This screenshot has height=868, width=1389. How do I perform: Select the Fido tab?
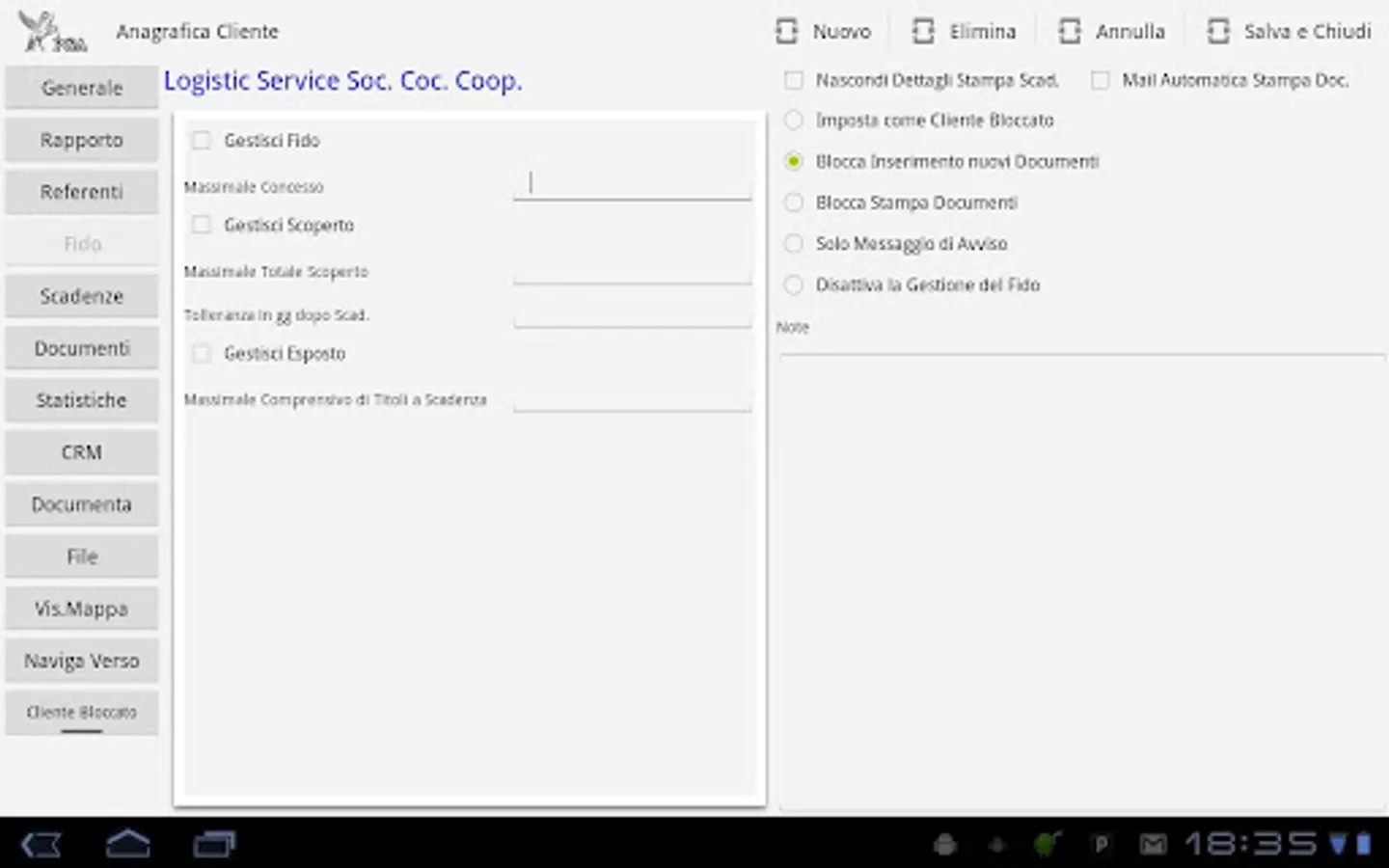click(x=82, y=244)
